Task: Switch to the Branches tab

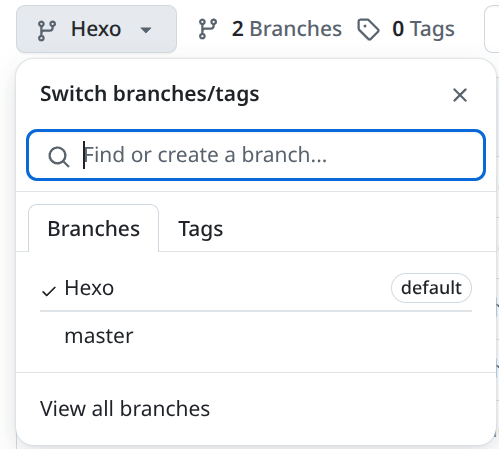Action: [x=94, y=228]
